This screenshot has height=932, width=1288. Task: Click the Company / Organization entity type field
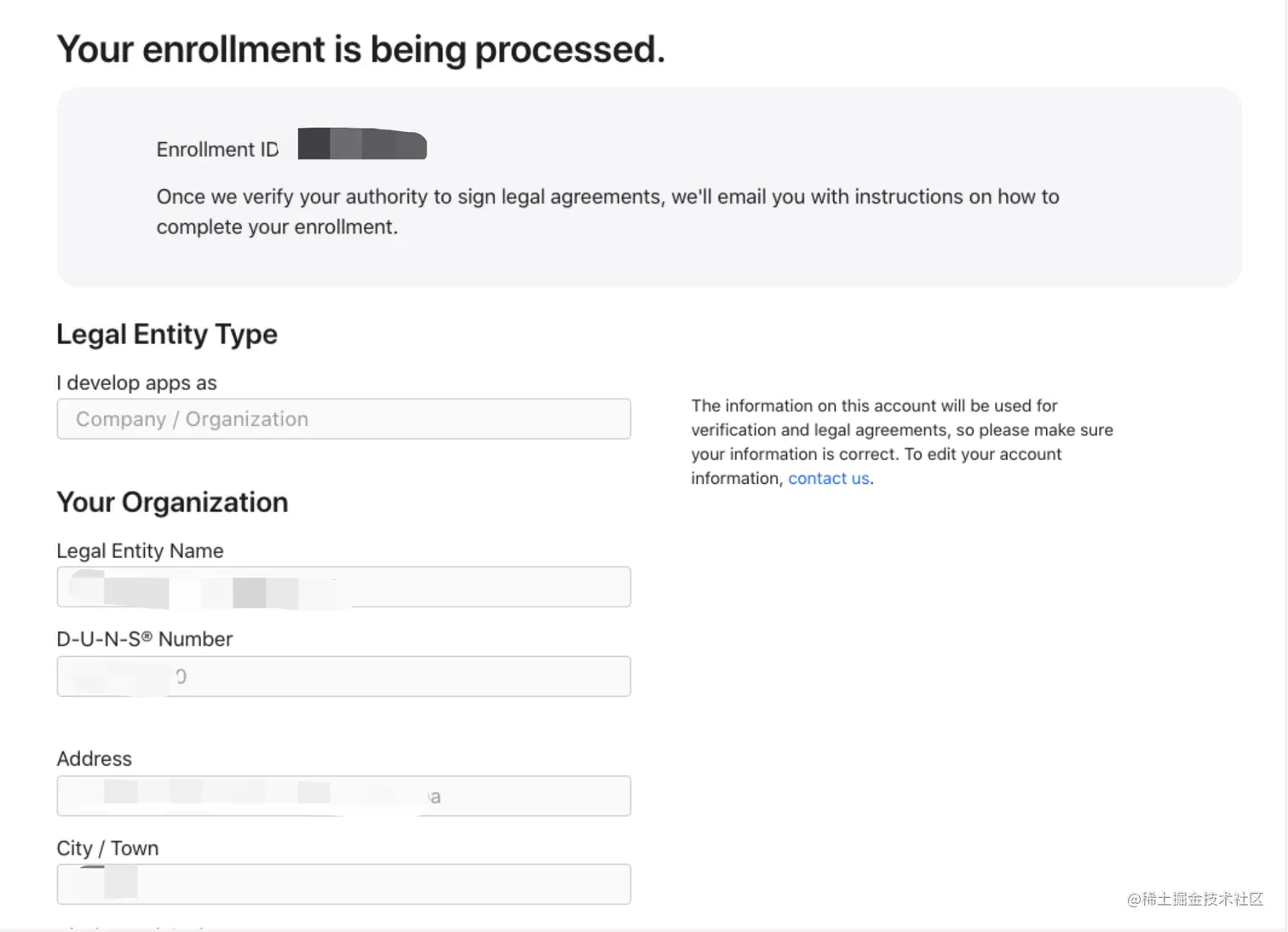[343, 419]
